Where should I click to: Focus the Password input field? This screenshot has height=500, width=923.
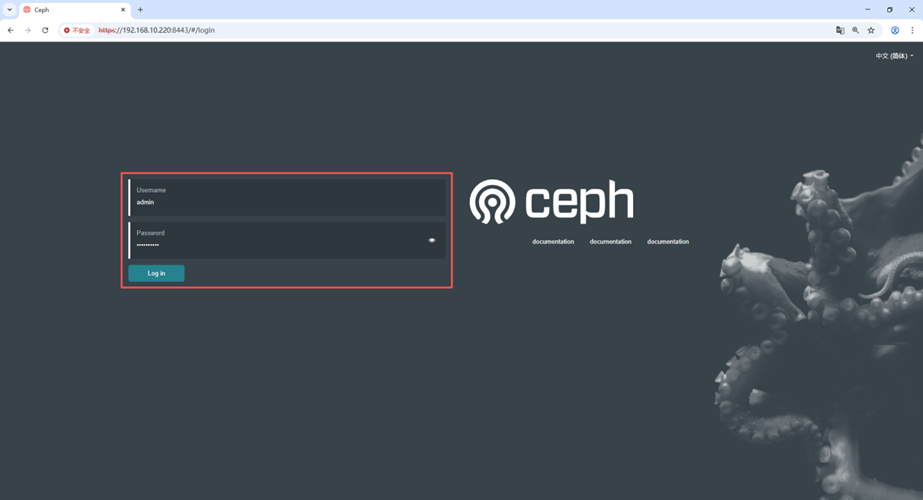(x=287, y=240)
